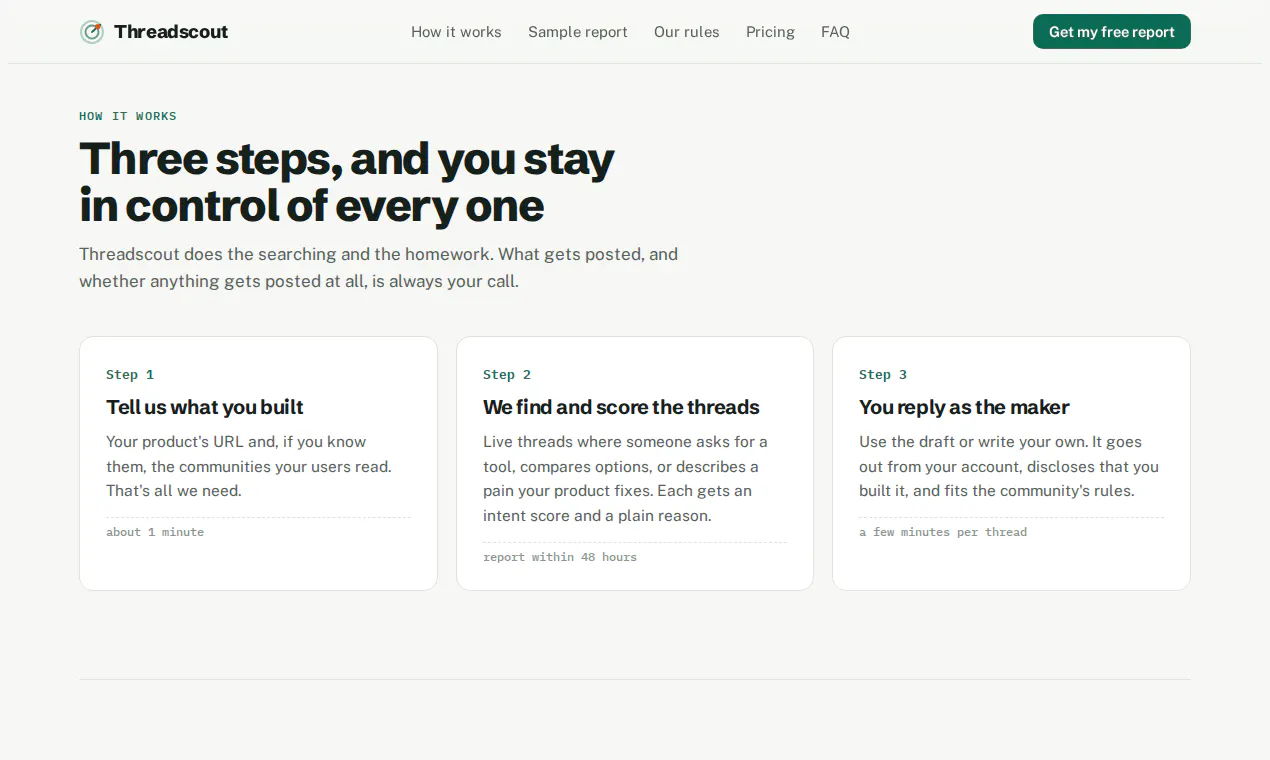
Task: Click the 'about 1 minute' note
Action: pos(155,532)
